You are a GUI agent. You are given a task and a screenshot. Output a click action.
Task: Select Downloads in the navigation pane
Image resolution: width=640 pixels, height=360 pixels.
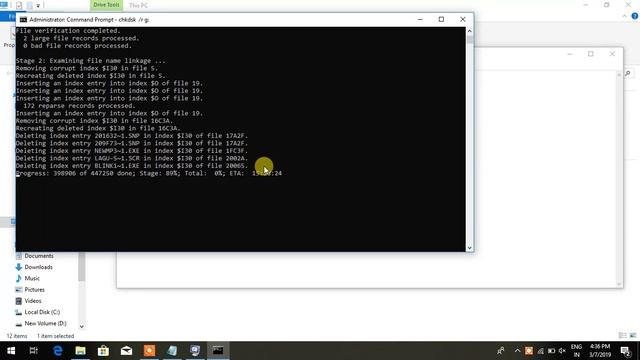point(38,267)
